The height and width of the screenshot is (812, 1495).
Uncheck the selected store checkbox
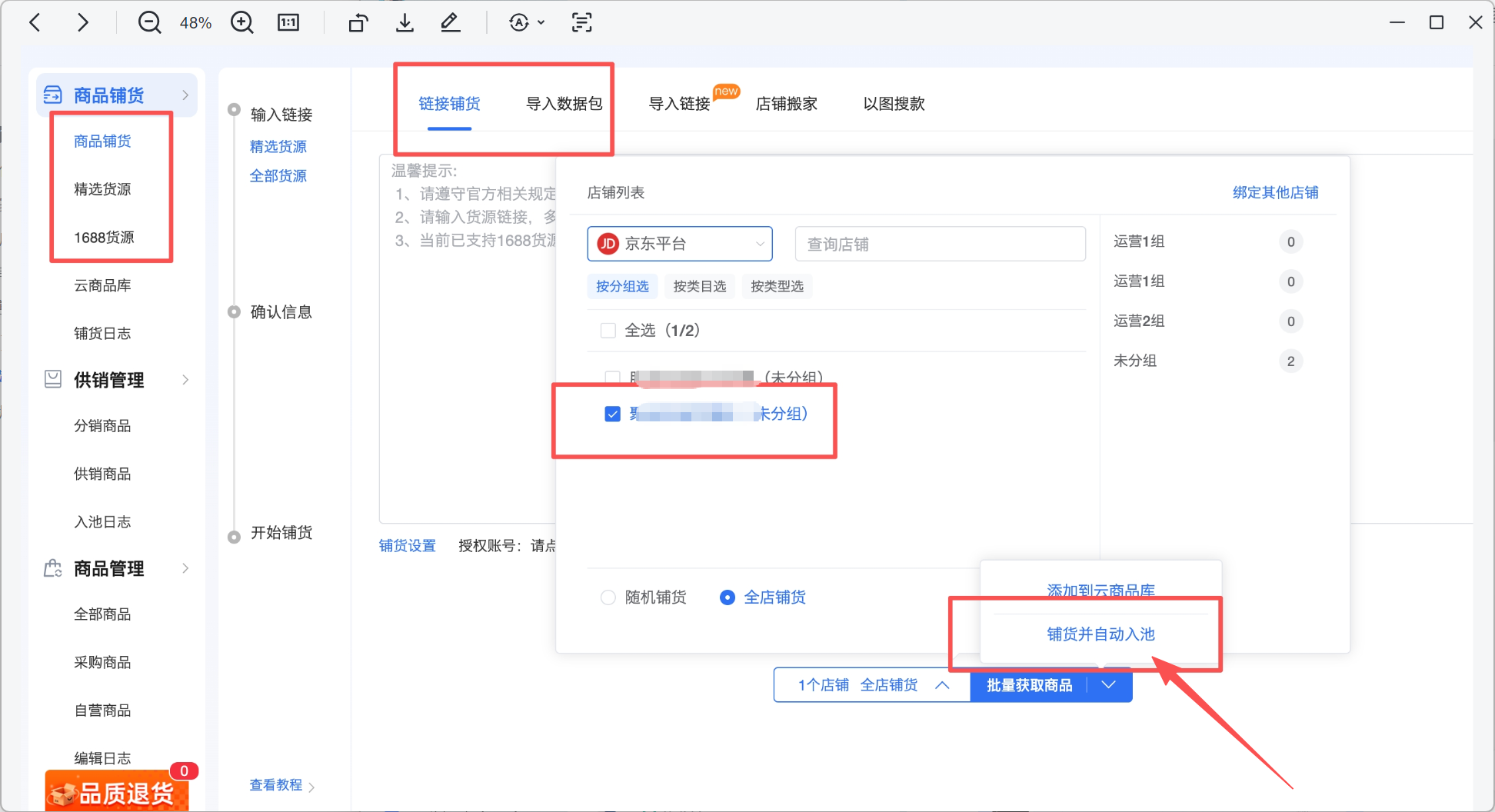coord(613,414)
